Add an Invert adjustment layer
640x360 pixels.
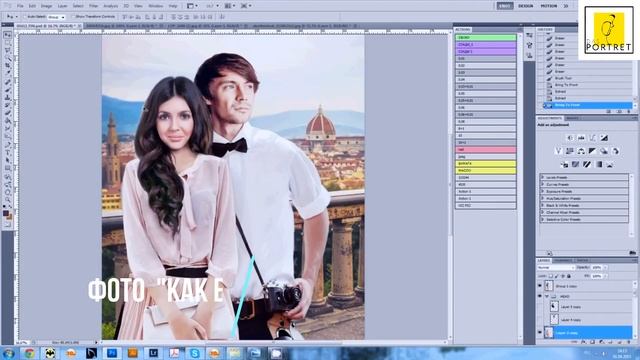pos(564,164)
